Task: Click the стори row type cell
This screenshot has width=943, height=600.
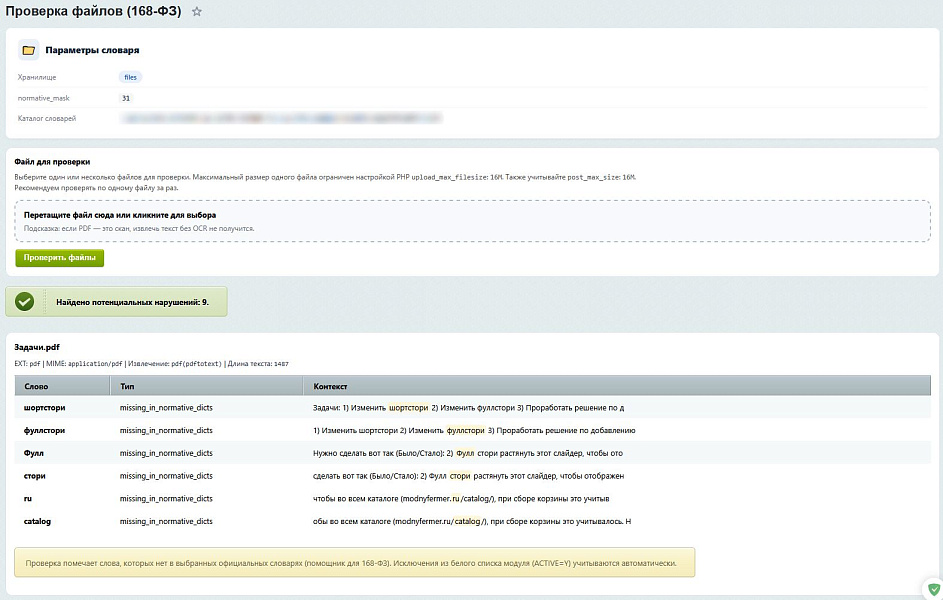Action: coord(166,476)
